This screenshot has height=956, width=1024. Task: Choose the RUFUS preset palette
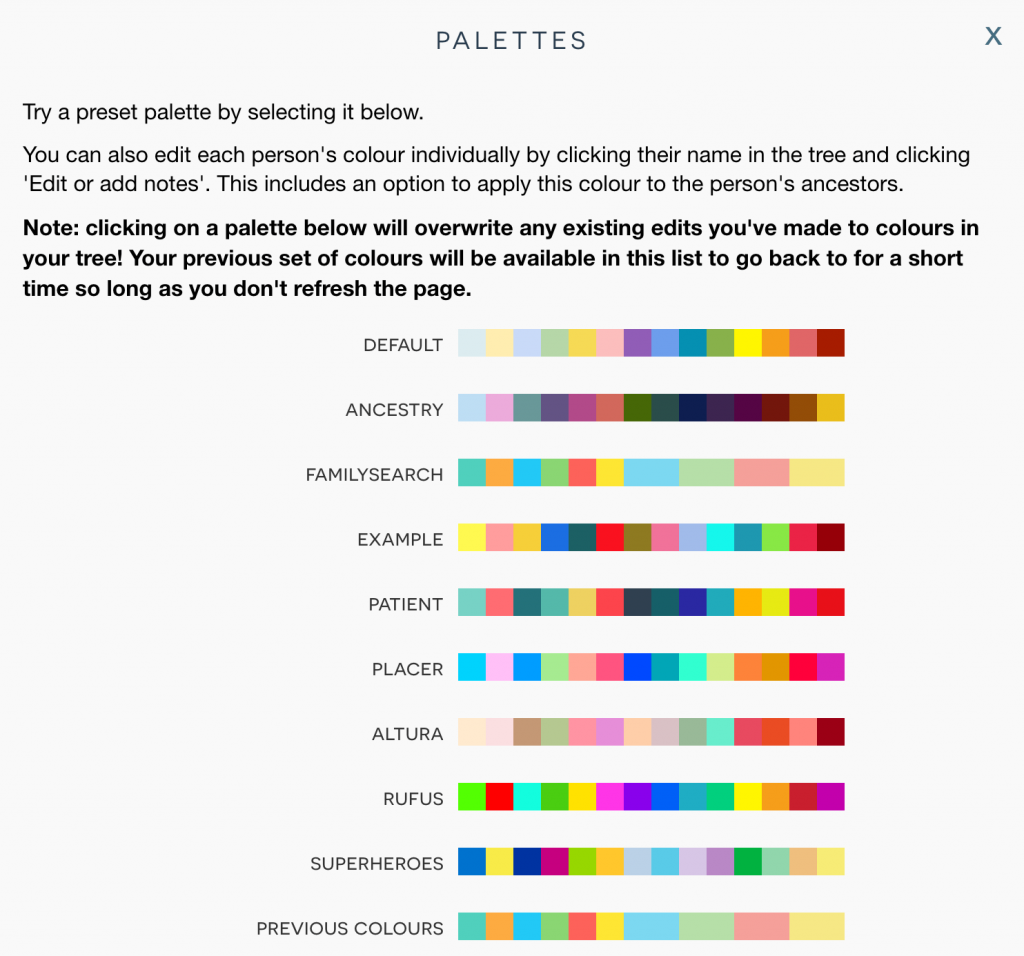650,797
